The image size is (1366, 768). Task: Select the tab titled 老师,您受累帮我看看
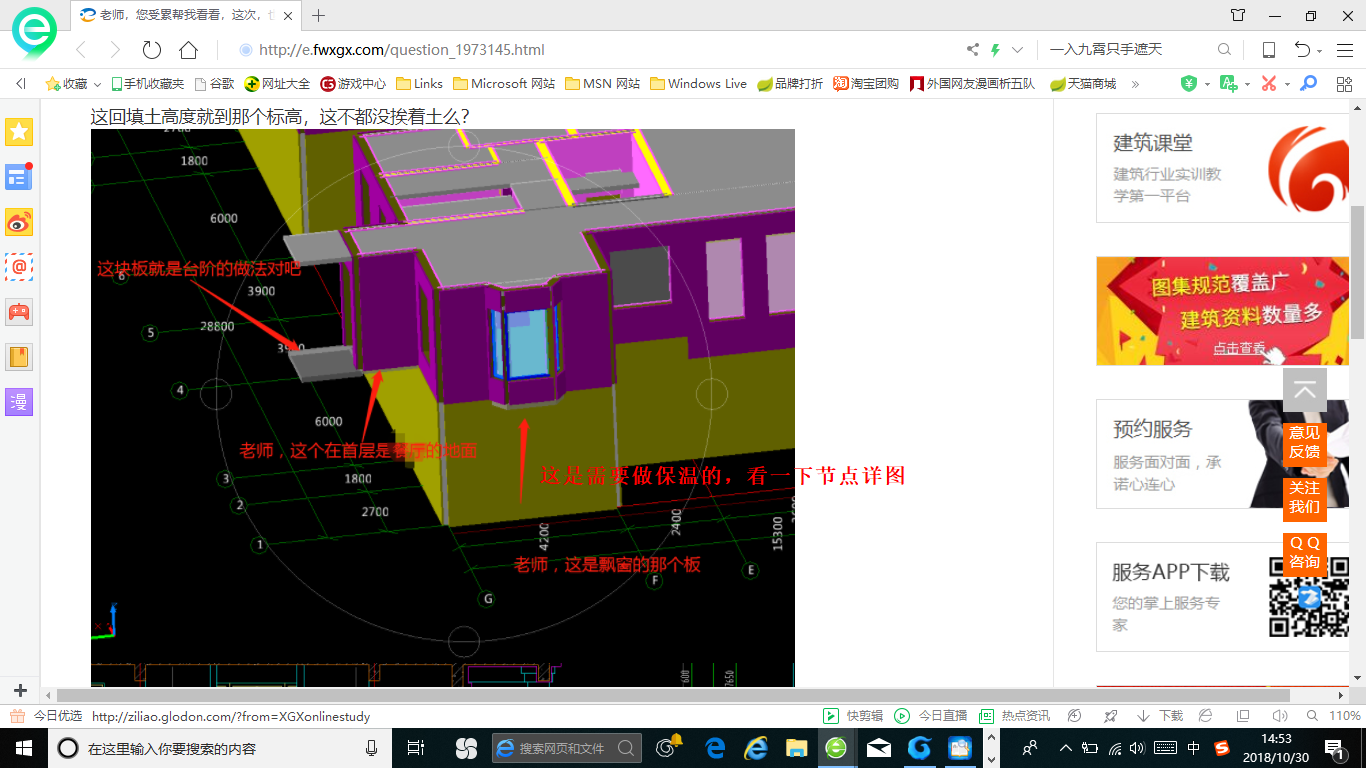point(186,15)
